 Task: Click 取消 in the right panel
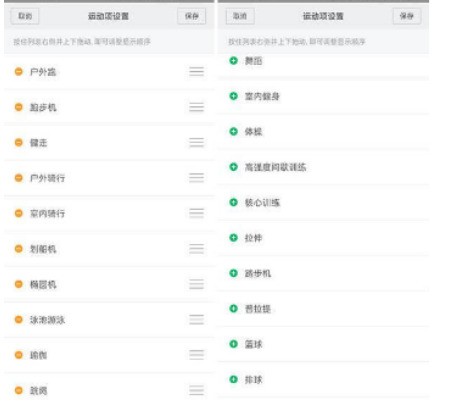pyautogui.click(x=240, y=16)
